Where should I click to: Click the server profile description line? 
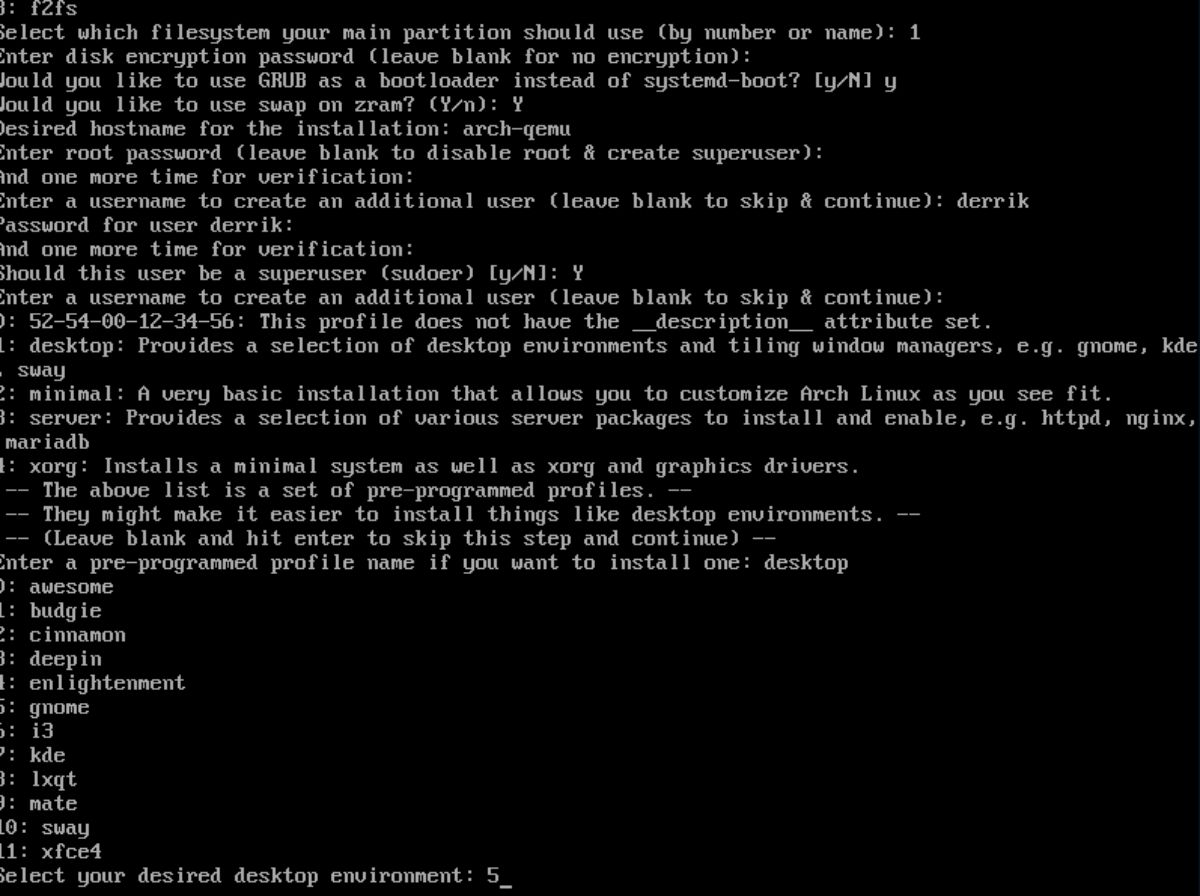pyautogui.click(x=598, y=430)
